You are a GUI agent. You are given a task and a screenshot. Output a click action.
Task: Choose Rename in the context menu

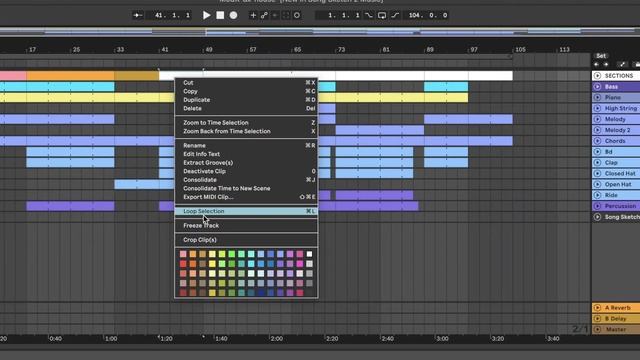(246, 145)
